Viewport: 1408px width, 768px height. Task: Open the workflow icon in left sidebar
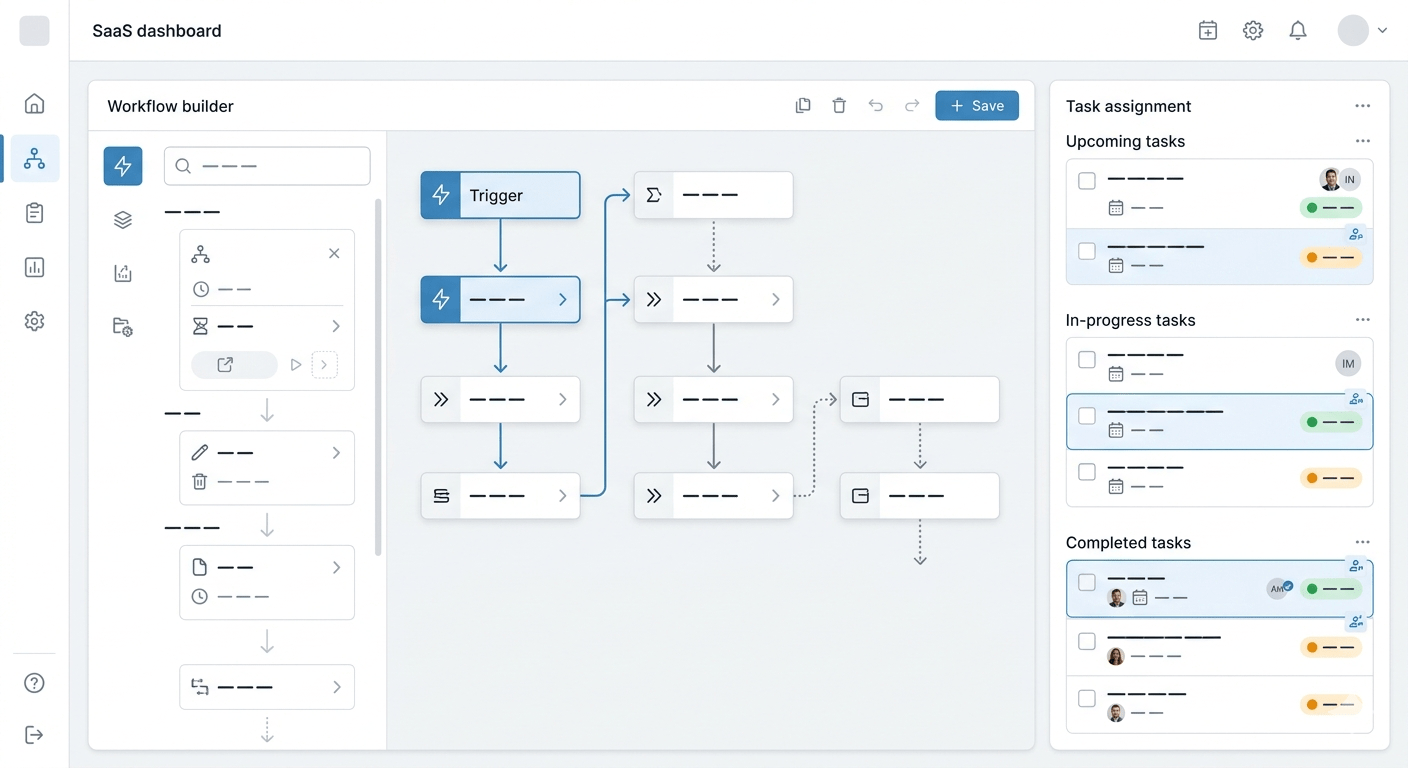tap(35, 159)
